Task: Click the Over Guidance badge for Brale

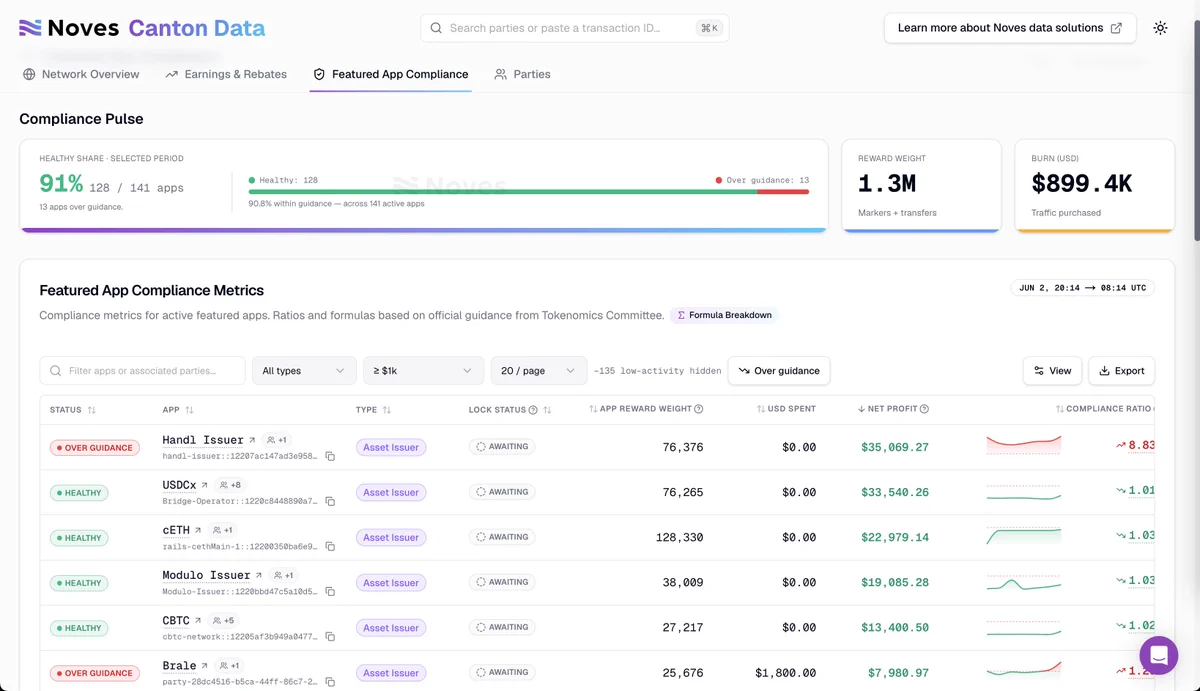Action: point(95,673)
